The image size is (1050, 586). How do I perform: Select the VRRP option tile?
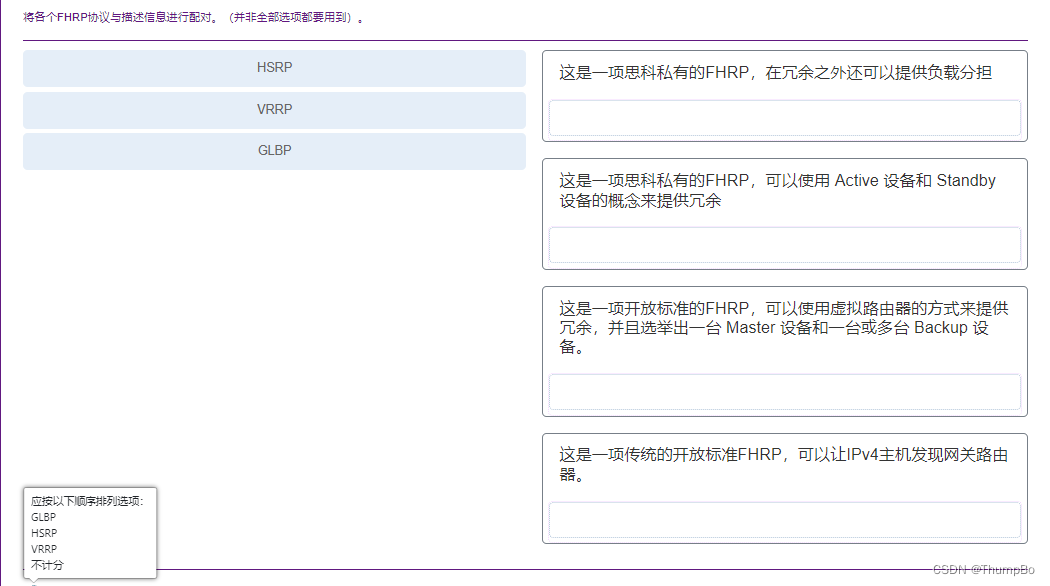[273, 109]
